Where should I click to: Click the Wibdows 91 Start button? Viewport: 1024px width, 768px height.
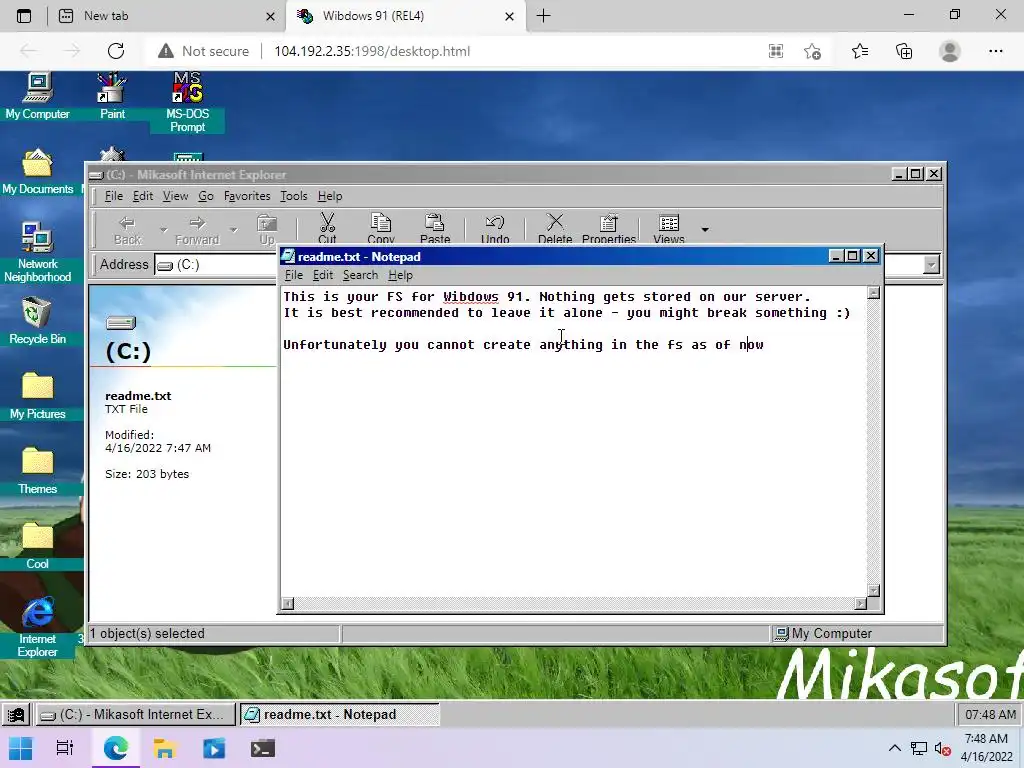pyautogui.click(x=16, y=714)
